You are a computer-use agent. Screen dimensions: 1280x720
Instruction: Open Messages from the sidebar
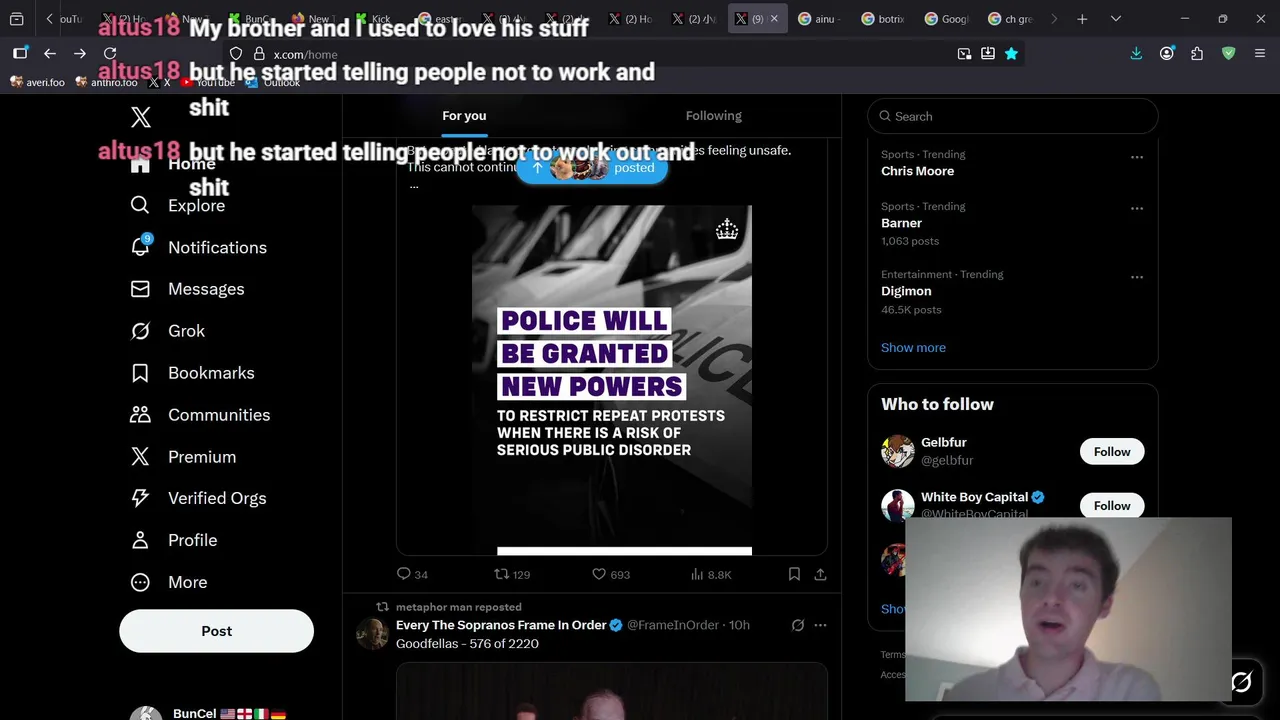[x=187, y=289]
